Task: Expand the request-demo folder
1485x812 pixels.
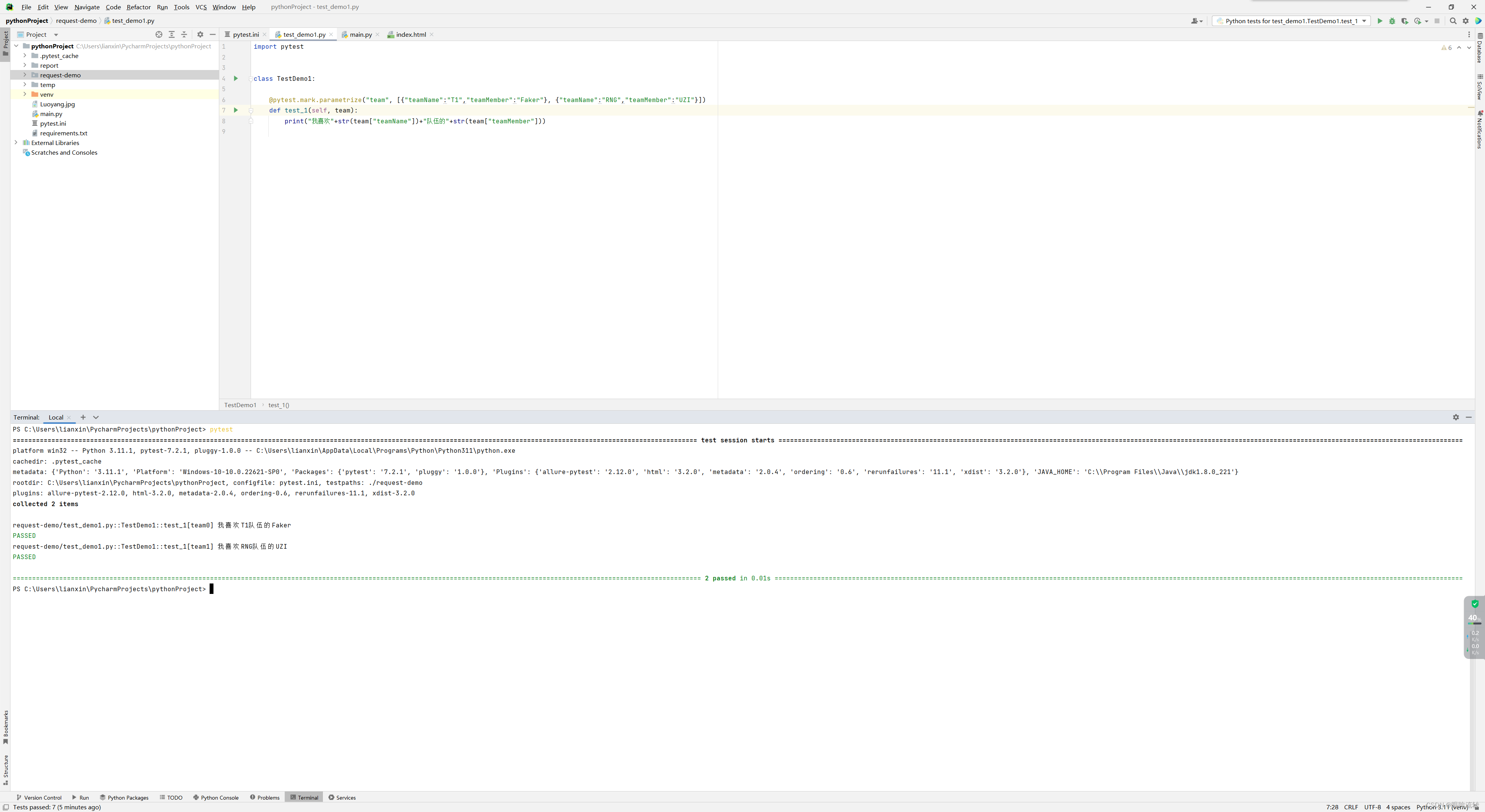Action: pyautogui.click(x=25, y=75)
